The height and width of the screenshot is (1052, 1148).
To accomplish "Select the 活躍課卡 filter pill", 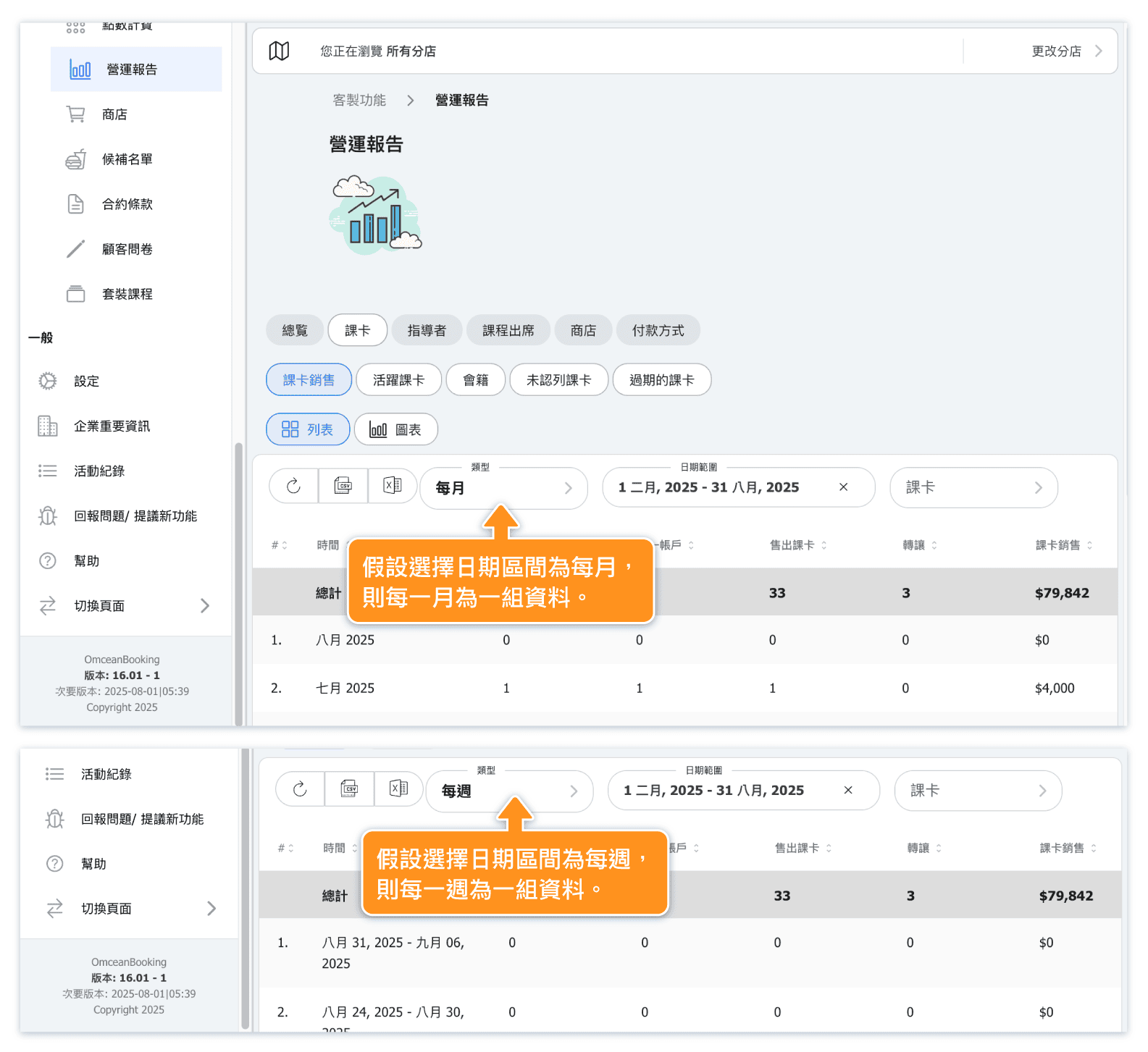I will 398,380.
